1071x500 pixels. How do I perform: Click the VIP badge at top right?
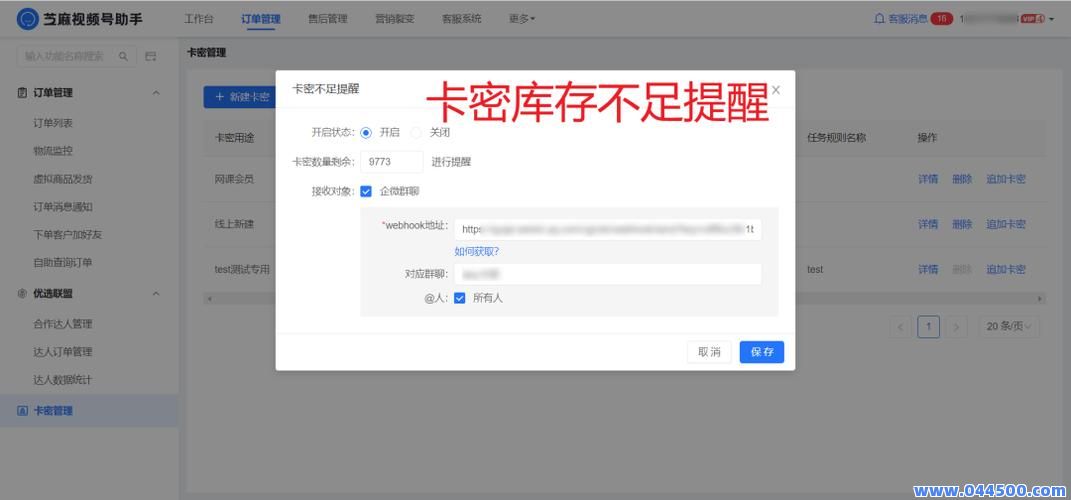click(x=1033, y=19)
